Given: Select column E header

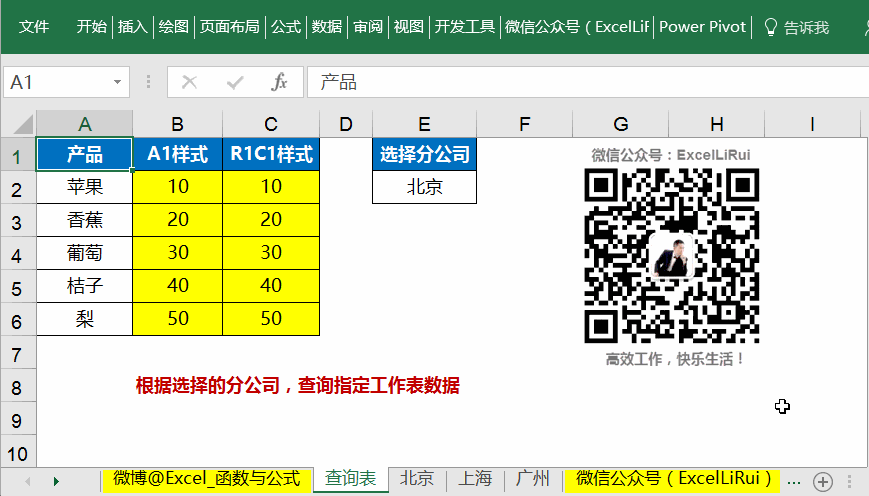Looking at the screenshot, I should tap(425, 124).
